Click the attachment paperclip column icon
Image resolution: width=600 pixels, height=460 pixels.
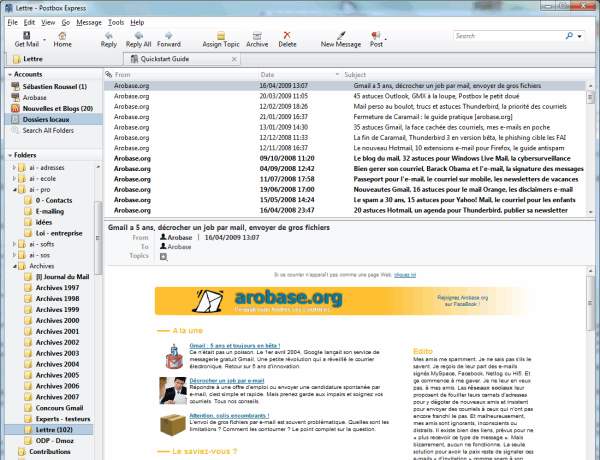[109, 74]
